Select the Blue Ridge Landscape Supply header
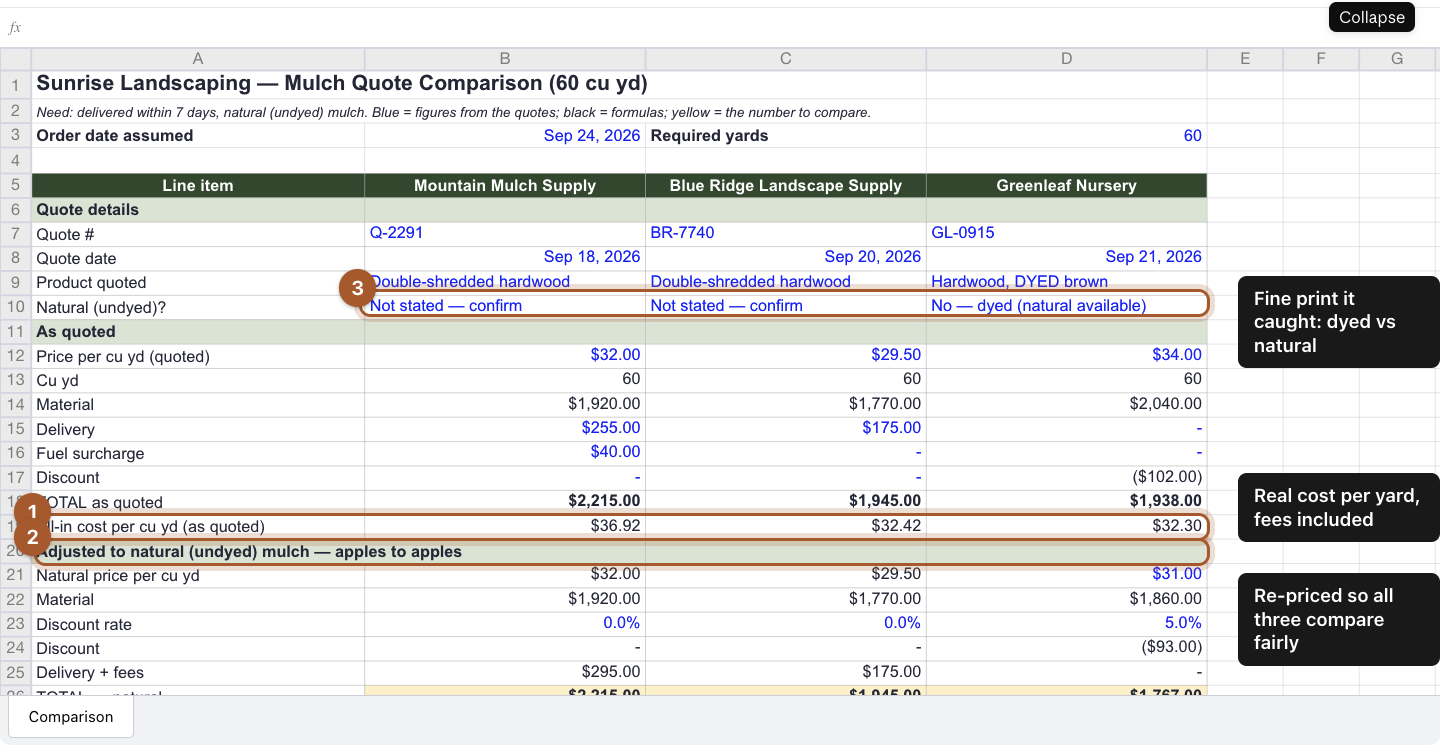The height and width of the screenshot is (745, 1440). [786, 185]
